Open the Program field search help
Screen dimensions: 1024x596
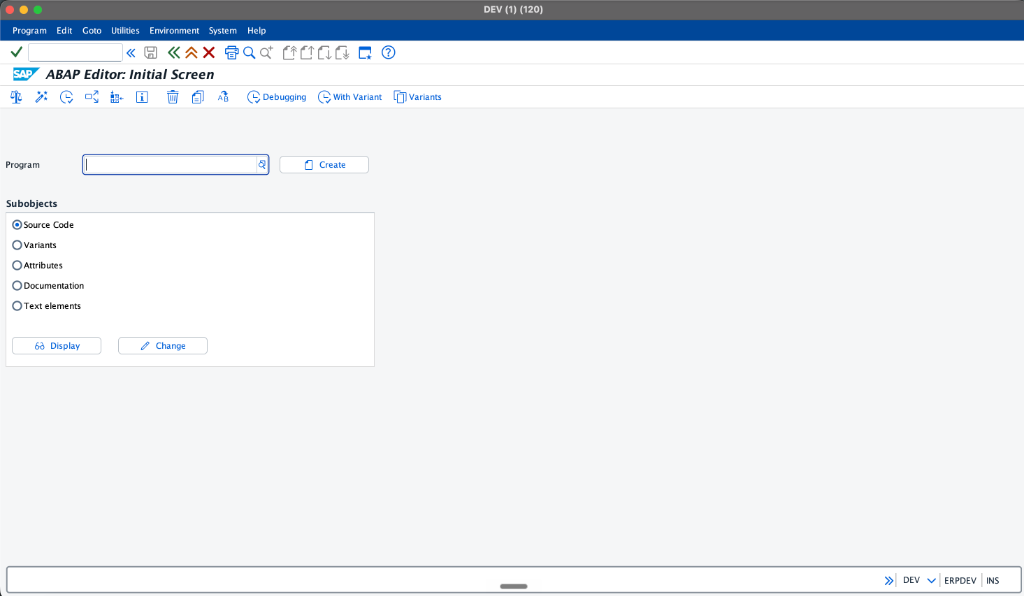[262, 165]
